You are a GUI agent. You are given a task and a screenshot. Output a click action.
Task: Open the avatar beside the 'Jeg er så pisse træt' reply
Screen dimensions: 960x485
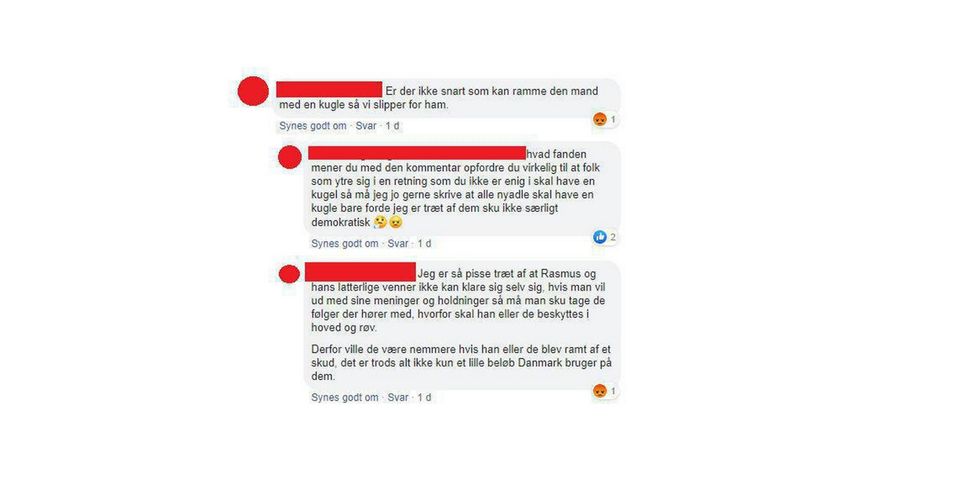(x=289, y=274)
